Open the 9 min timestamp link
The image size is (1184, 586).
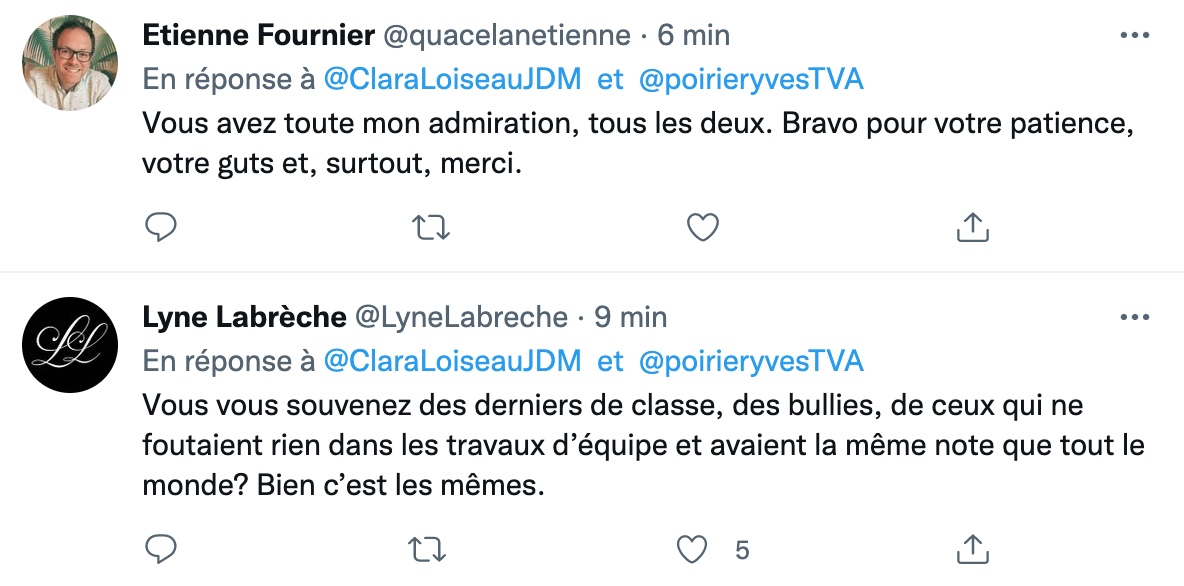[x=631, y=317]
